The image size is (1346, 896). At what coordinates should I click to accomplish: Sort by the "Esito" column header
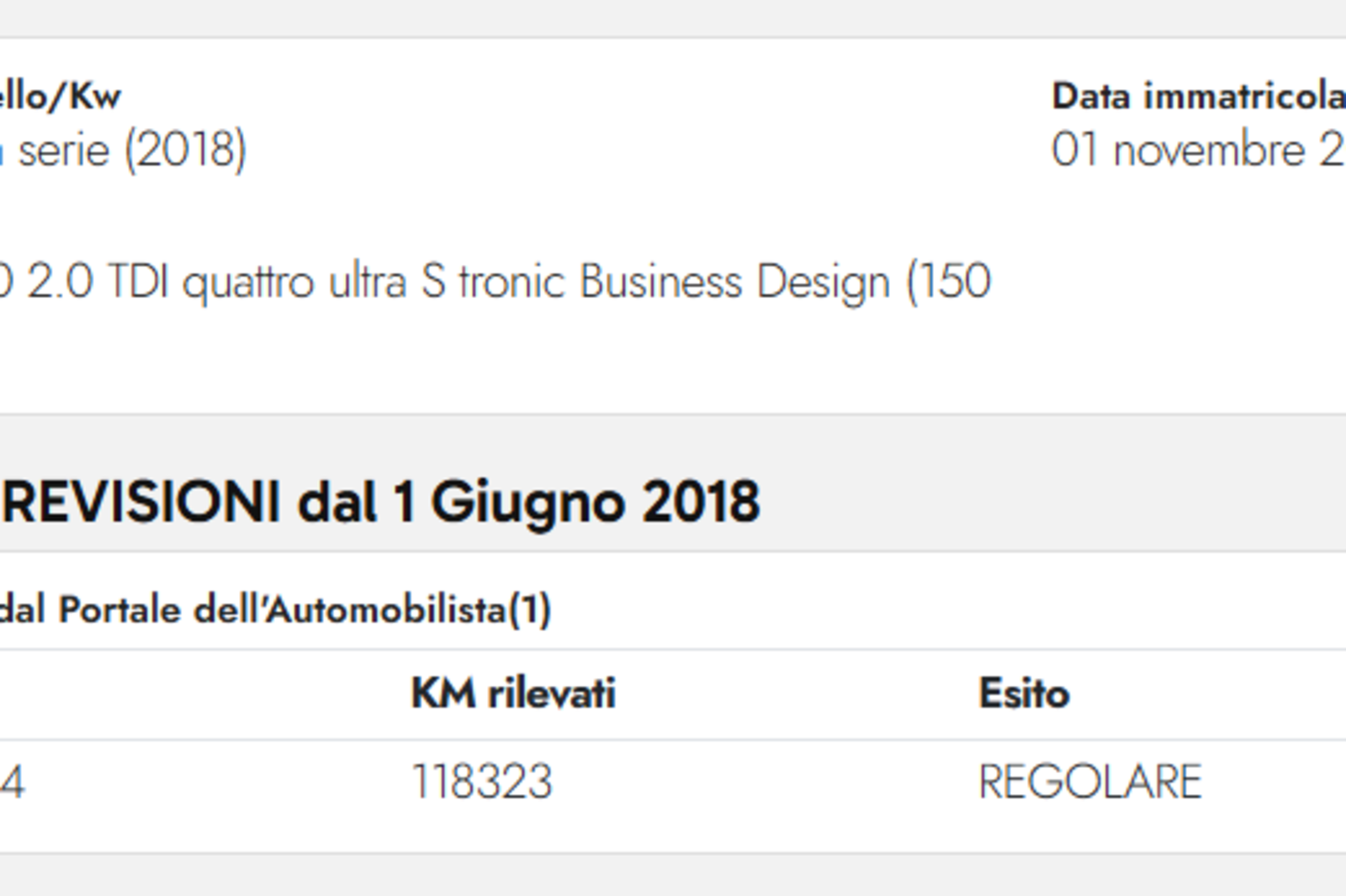pos(1024,694)
